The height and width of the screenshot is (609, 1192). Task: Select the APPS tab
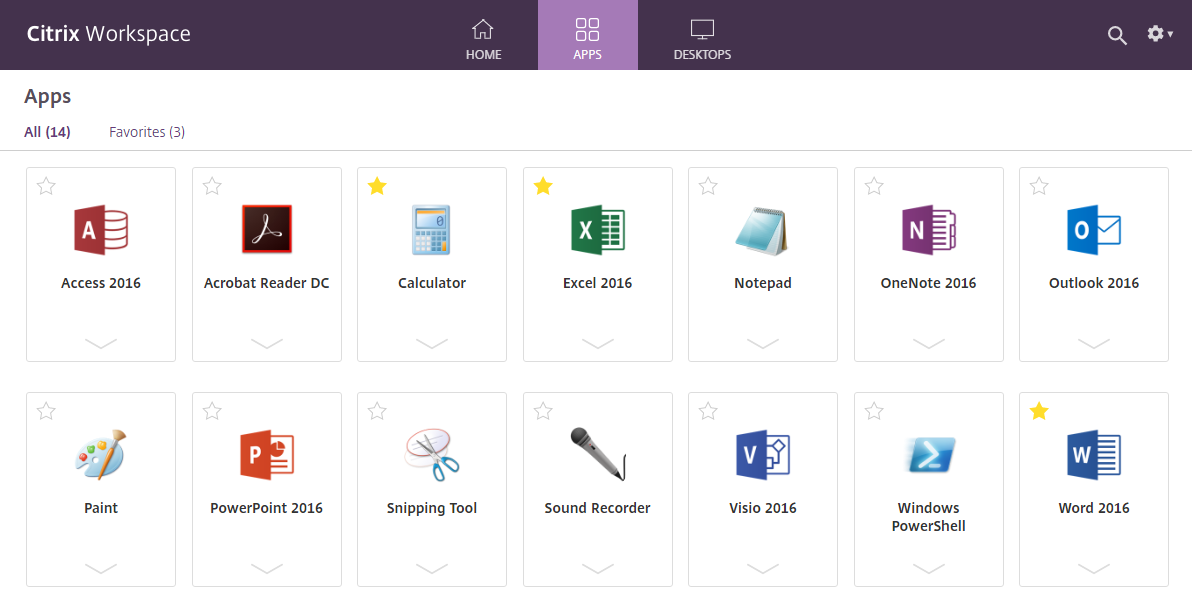[588, 35]
